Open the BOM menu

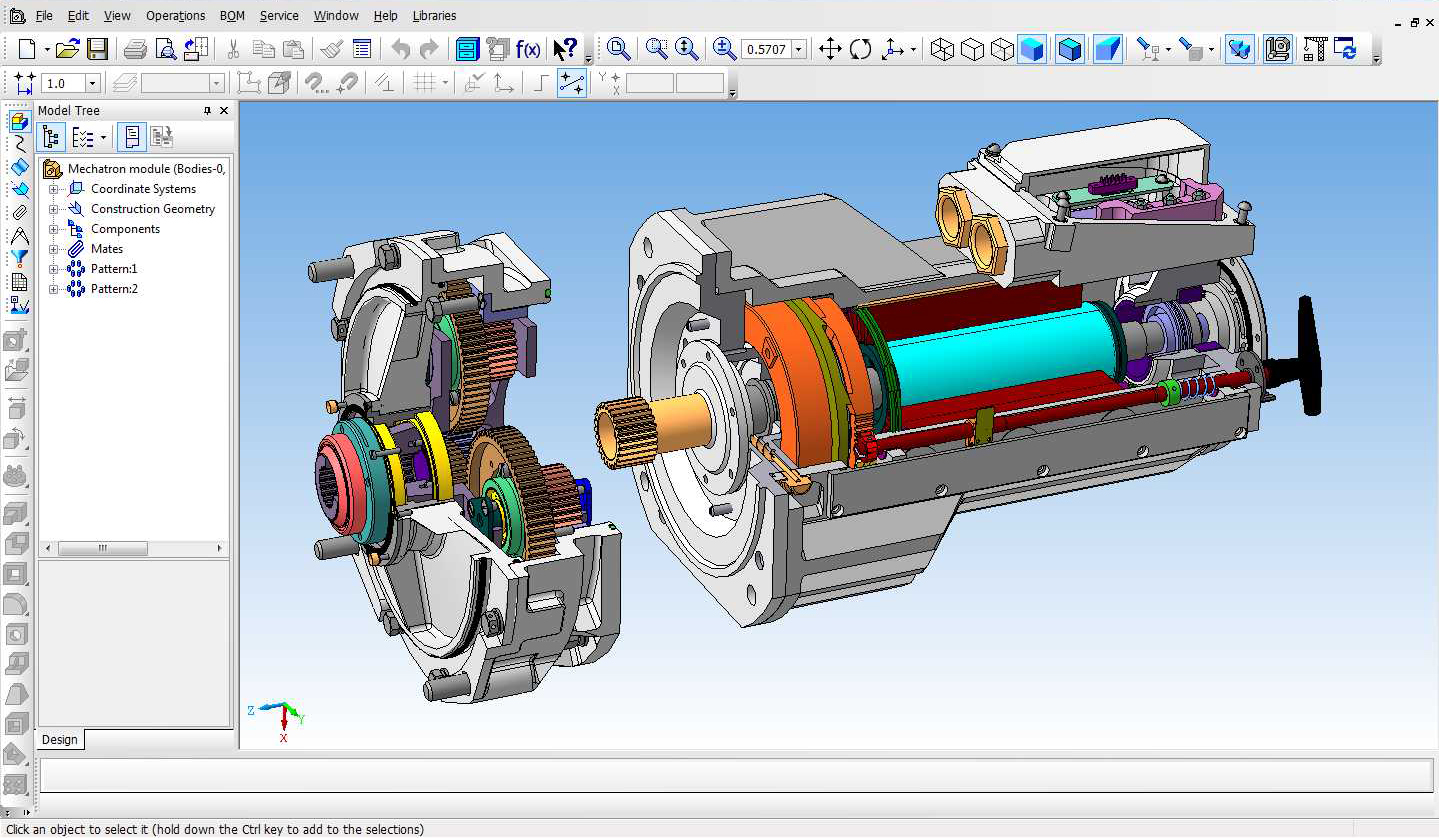click(x=232, y=15)
